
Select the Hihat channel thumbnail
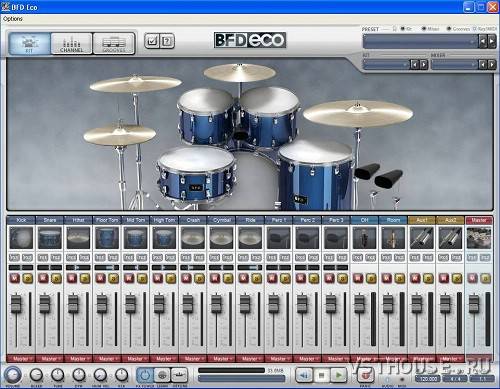tap(78, 238)
